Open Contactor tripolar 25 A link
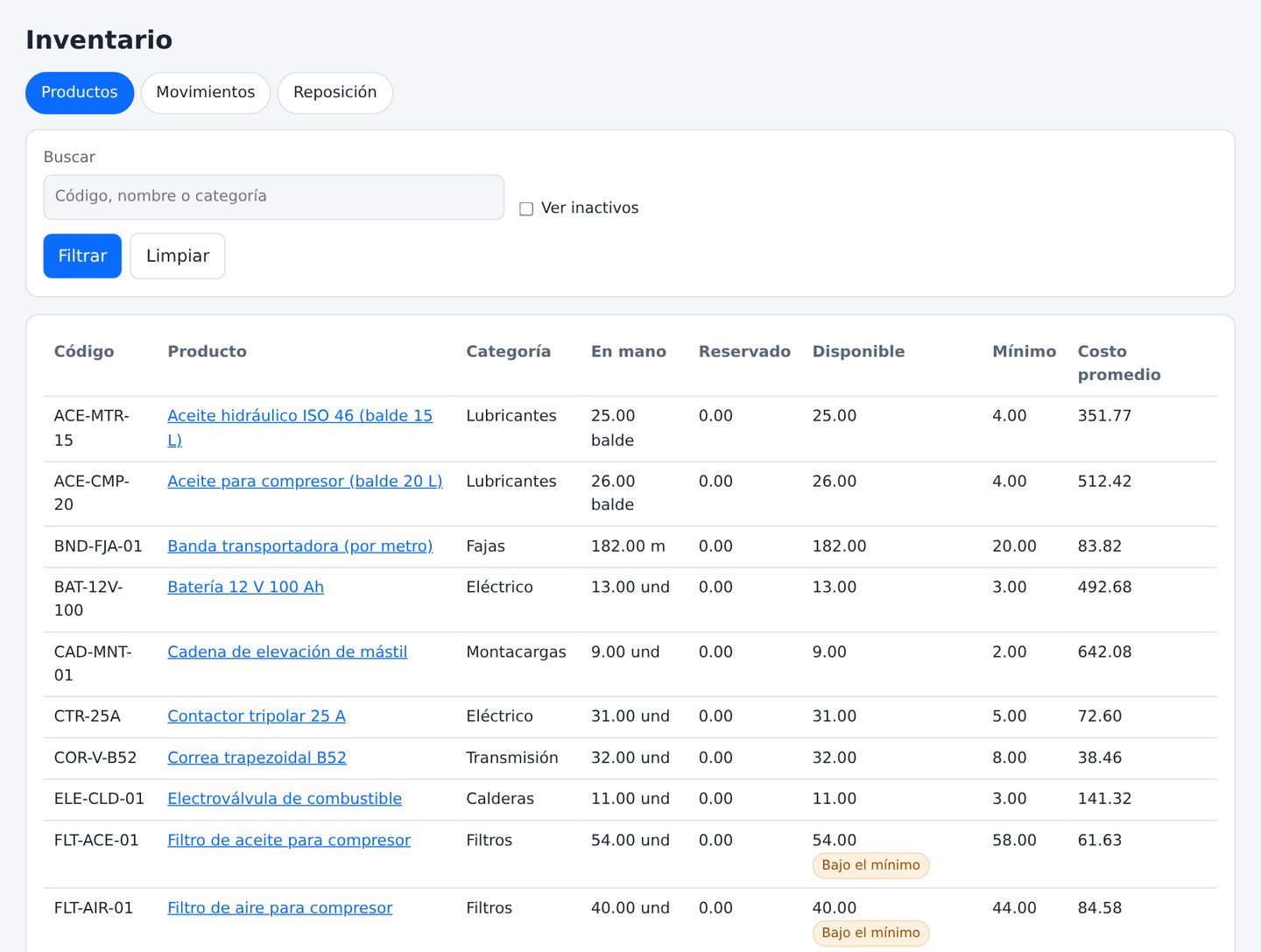The image size is (1261, 952). pos(257,716)
